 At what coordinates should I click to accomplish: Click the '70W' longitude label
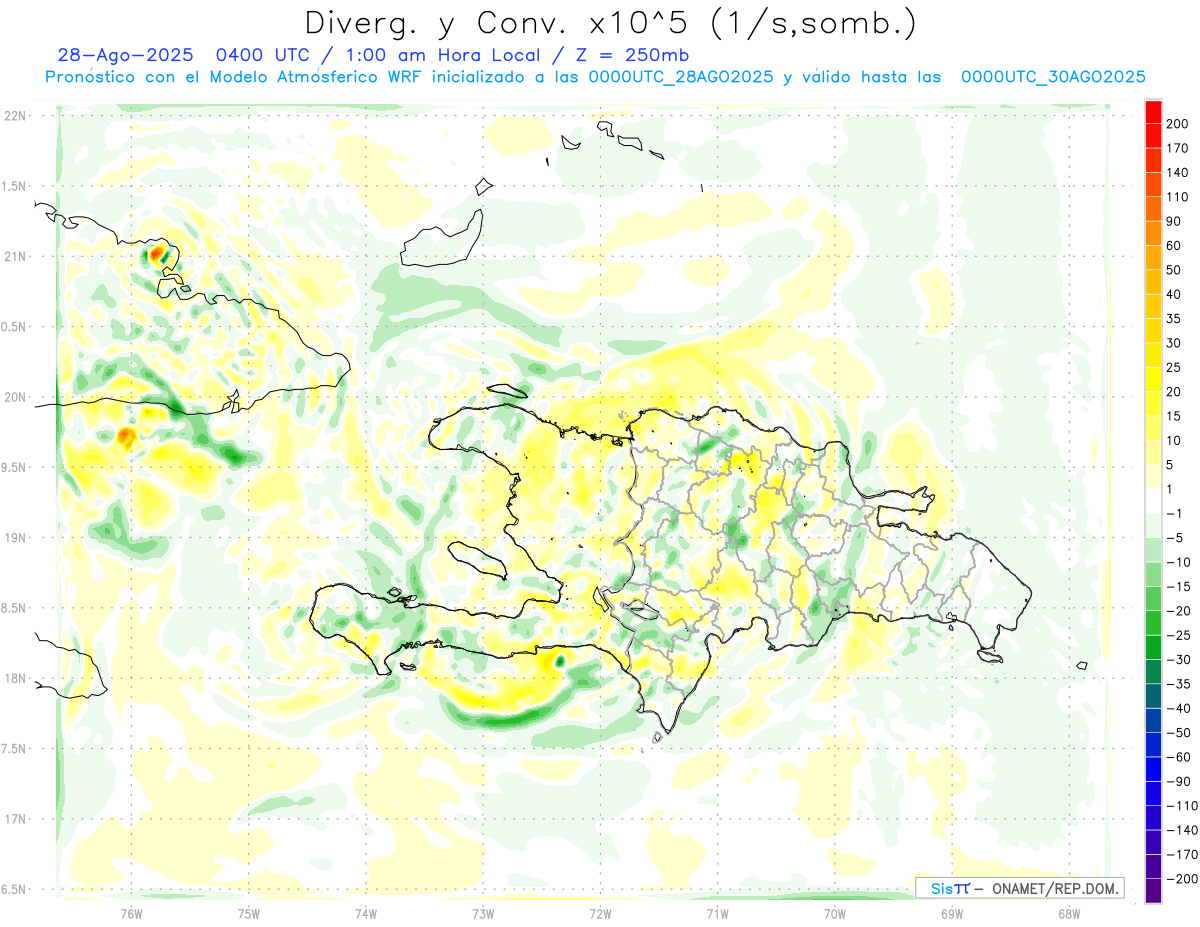[835, 912]
